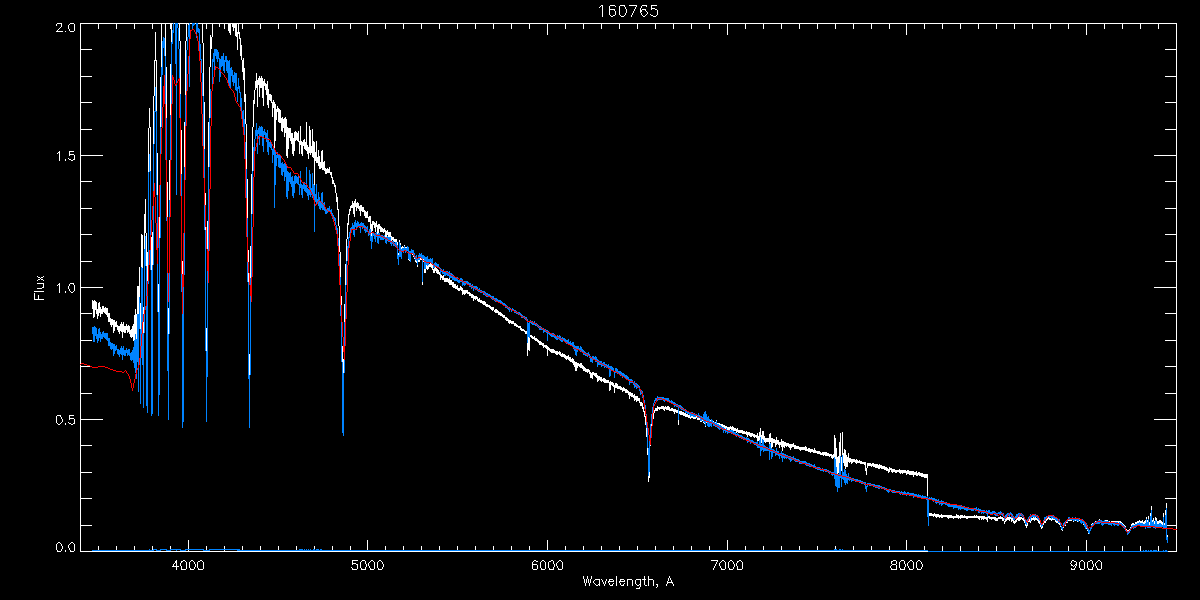Click the 4000 wavelength tick label
The width and height of the screenshot is (1200, 600).
point(187,564)
